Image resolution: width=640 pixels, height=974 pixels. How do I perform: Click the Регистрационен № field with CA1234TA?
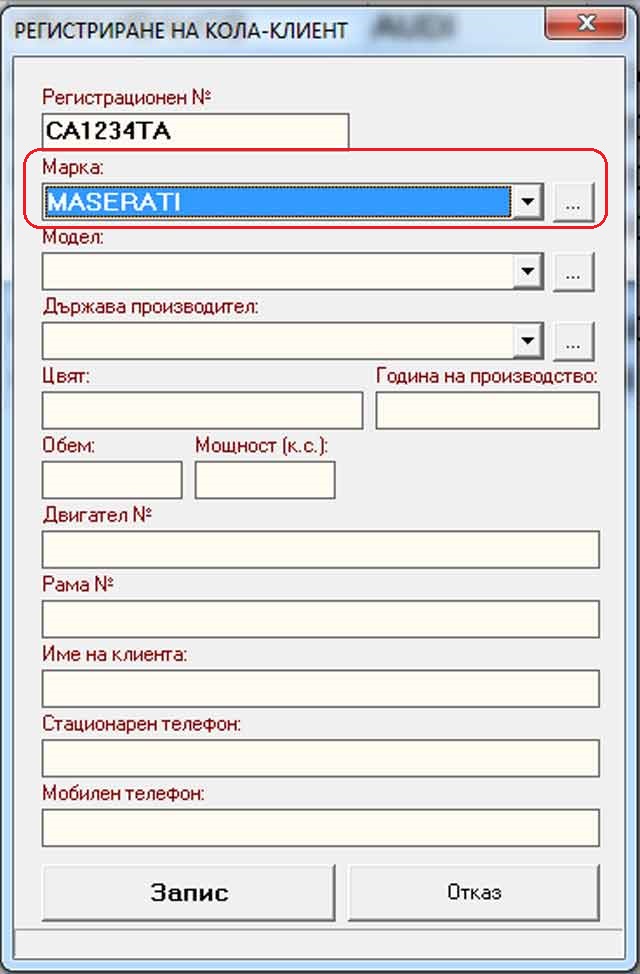[x=195, y=131]
